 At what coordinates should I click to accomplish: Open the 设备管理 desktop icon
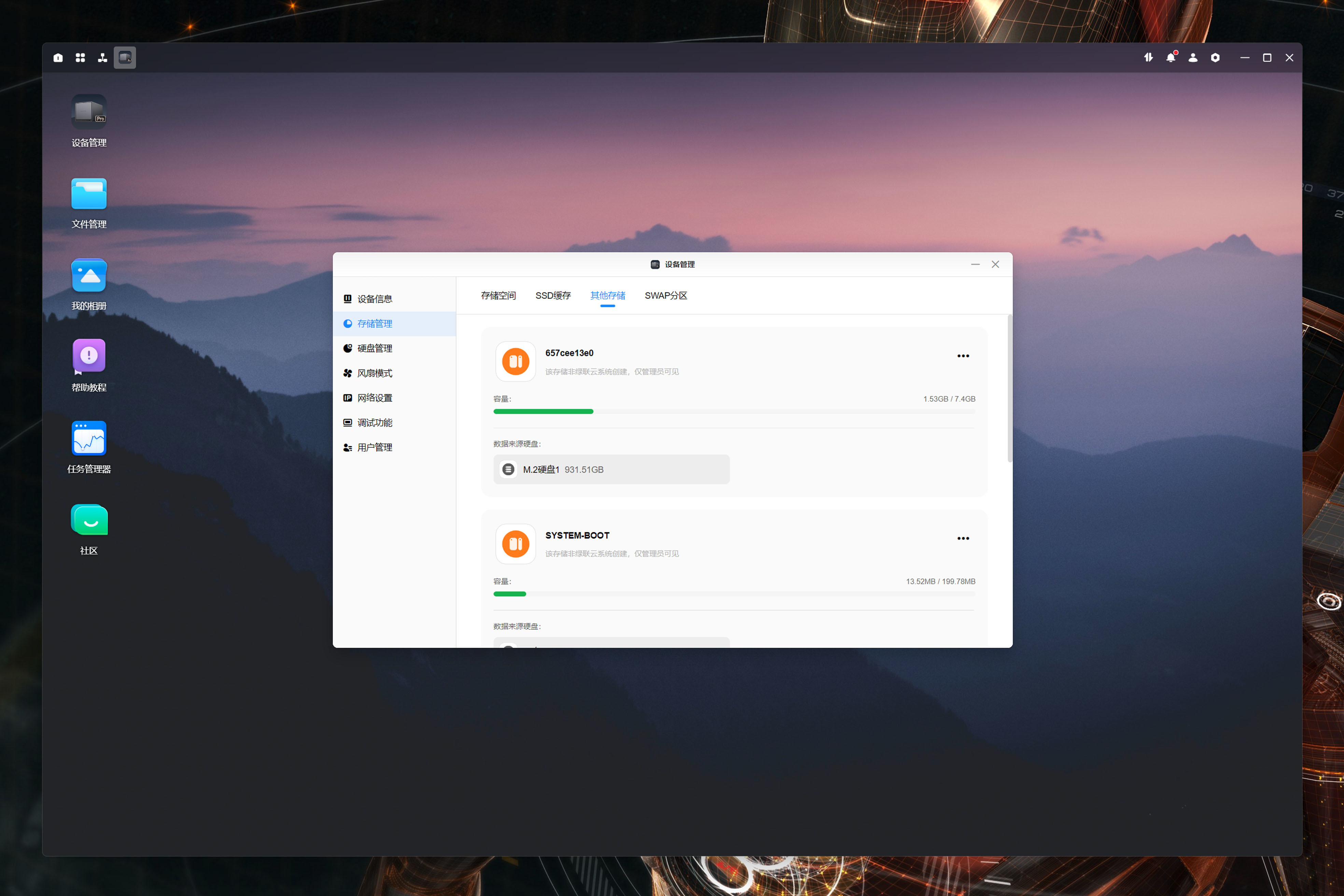(88, 112)
